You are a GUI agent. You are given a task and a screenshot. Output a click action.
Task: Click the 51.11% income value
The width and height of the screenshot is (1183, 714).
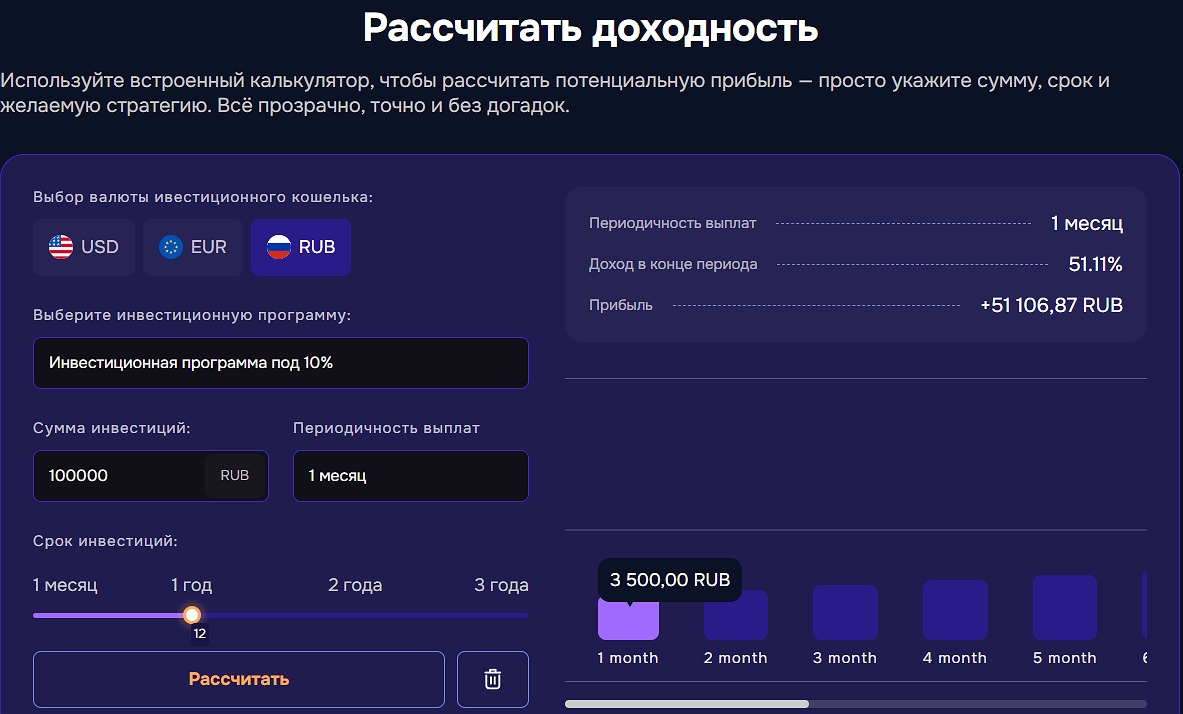point(1095,264)
